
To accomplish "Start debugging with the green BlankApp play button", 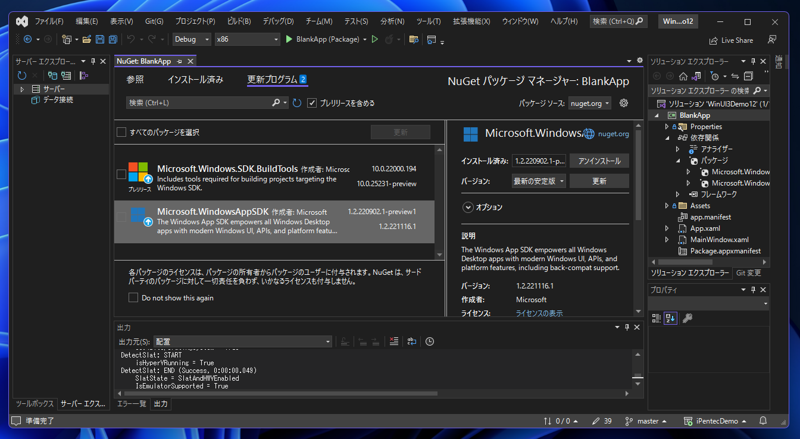I will [289, 39].
